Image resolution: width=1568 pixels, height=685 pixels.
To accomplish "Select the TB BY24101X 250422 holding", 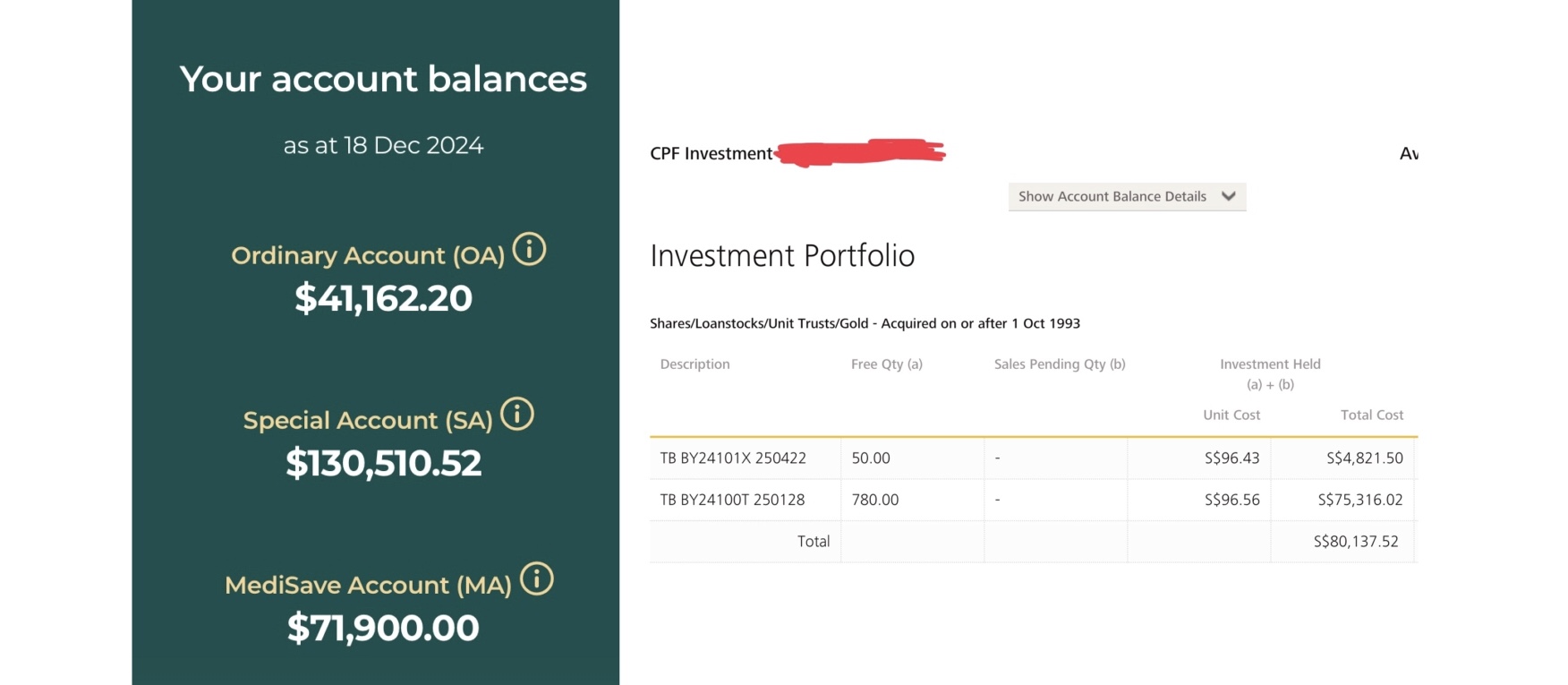I will click(x=733, y=458).
